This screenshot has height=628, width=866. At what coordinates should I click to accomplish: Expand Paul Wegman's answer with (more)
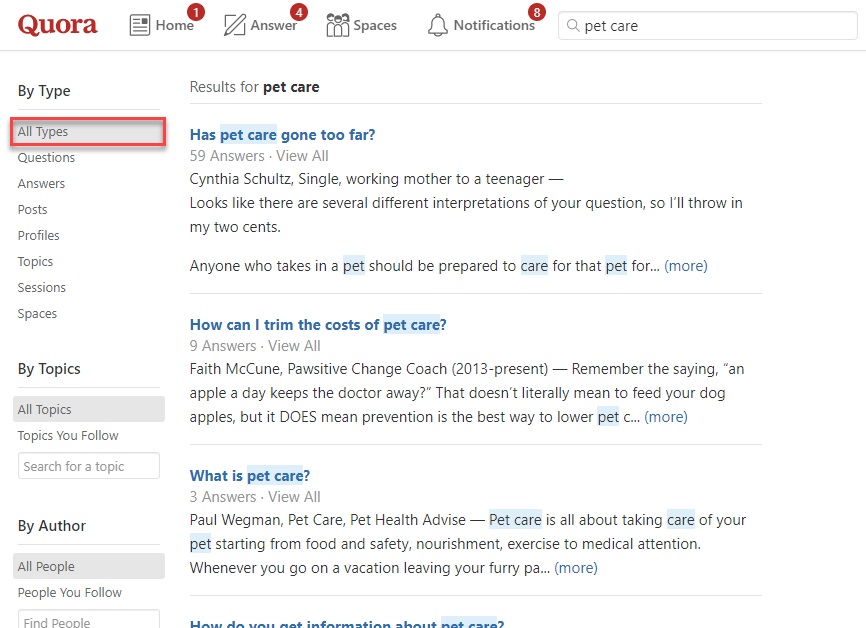click(575, 568)
